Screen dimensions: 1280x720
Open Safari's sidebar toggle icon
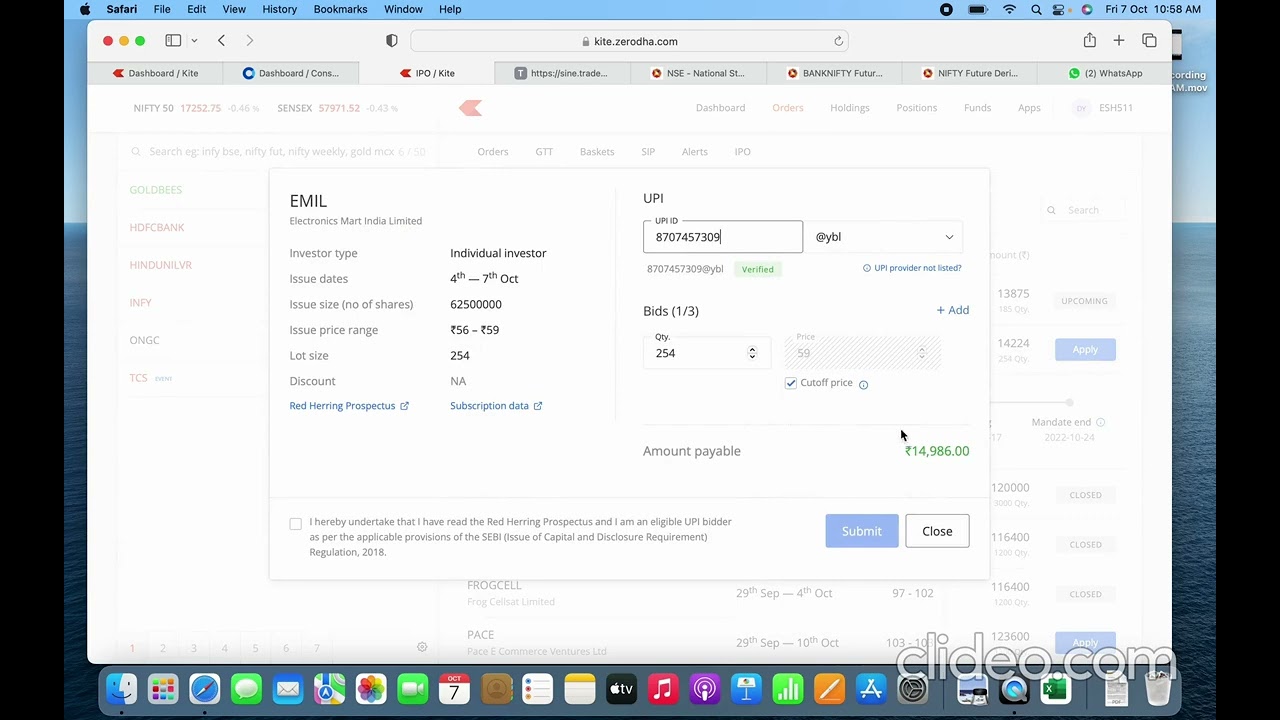[x=173, y=41]
